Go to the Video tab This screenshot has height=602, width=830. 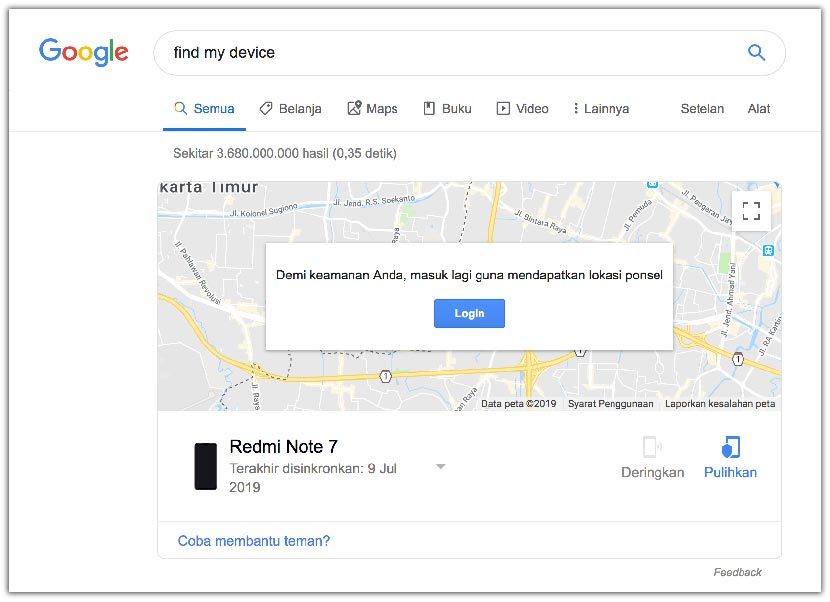pyautogui.click(x=522, y=109)
